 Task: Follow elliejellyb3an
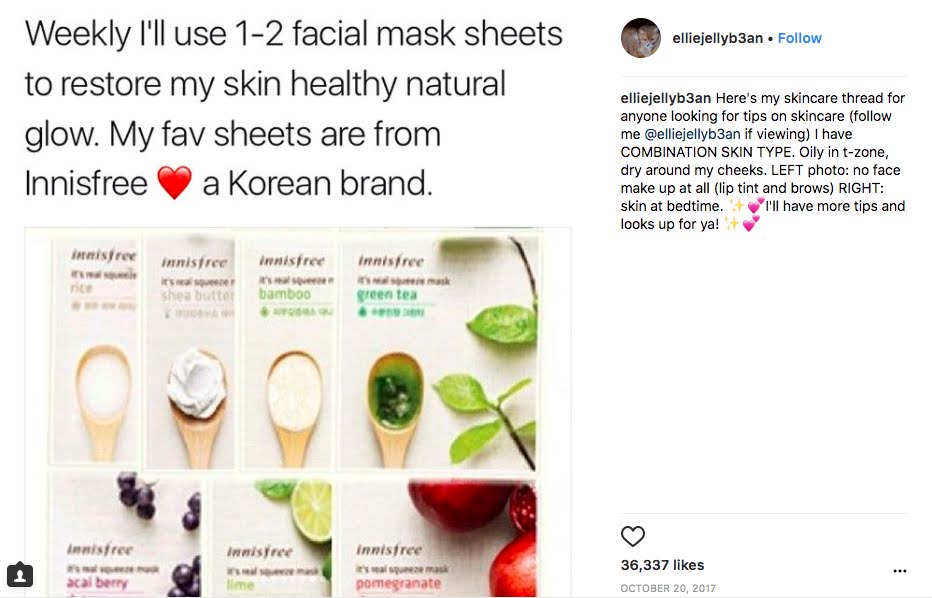pyautogui.click(x=799, y=38)
